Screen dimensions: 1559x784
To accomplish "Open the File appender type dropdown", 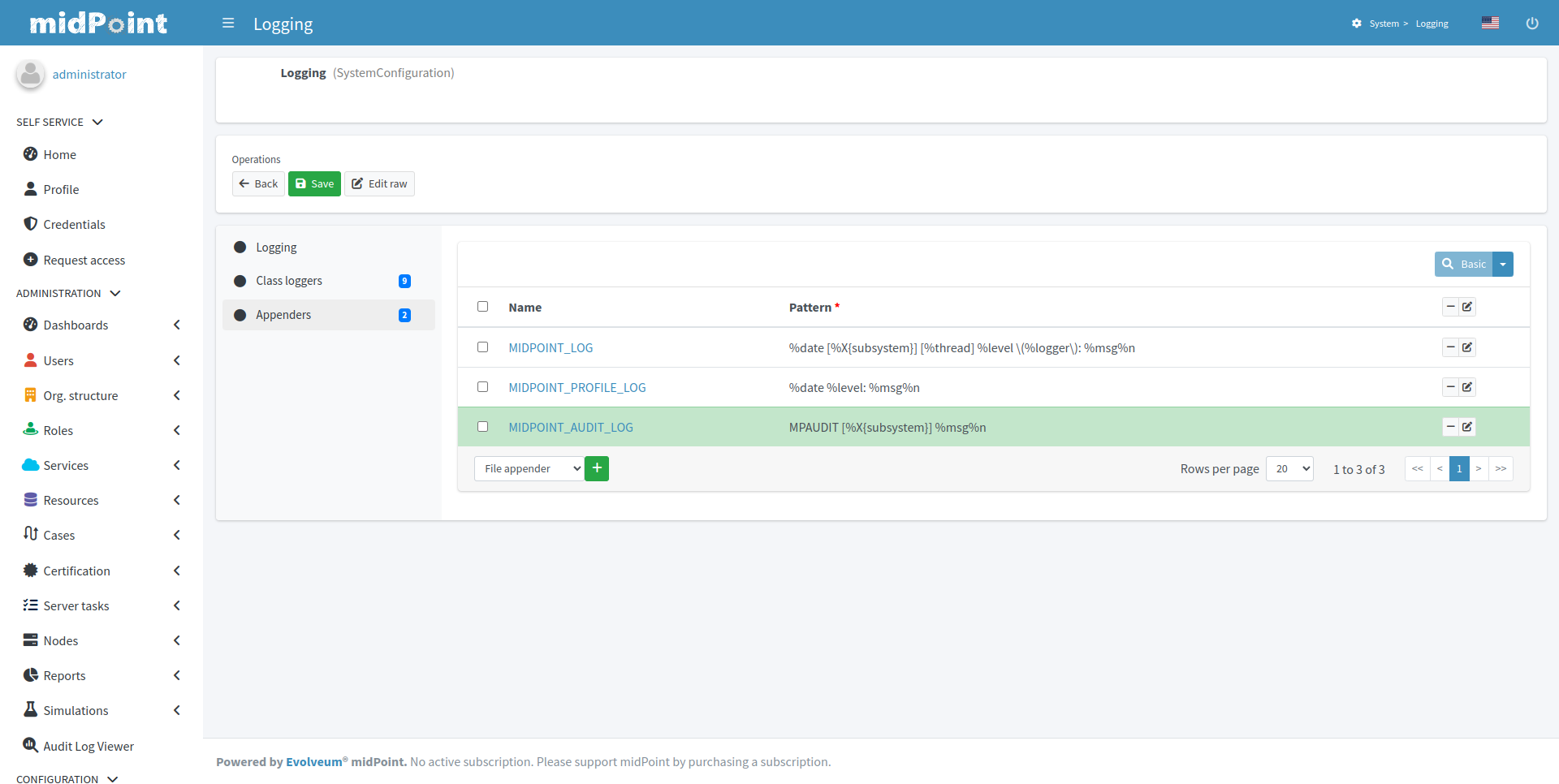I will pyautogui.click(x=529, y=468).
